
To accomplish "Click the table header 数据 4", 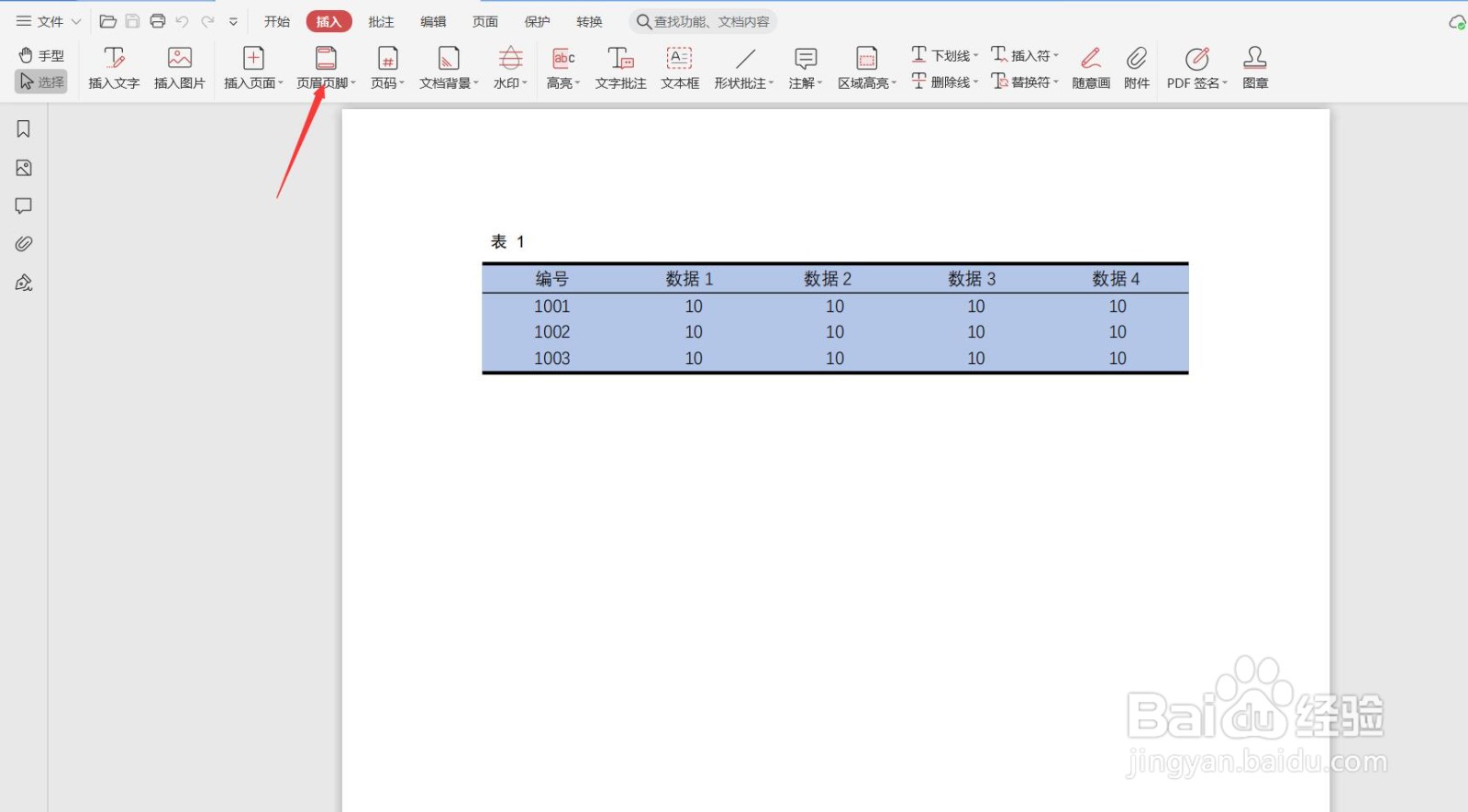I will click(1117, 279).
